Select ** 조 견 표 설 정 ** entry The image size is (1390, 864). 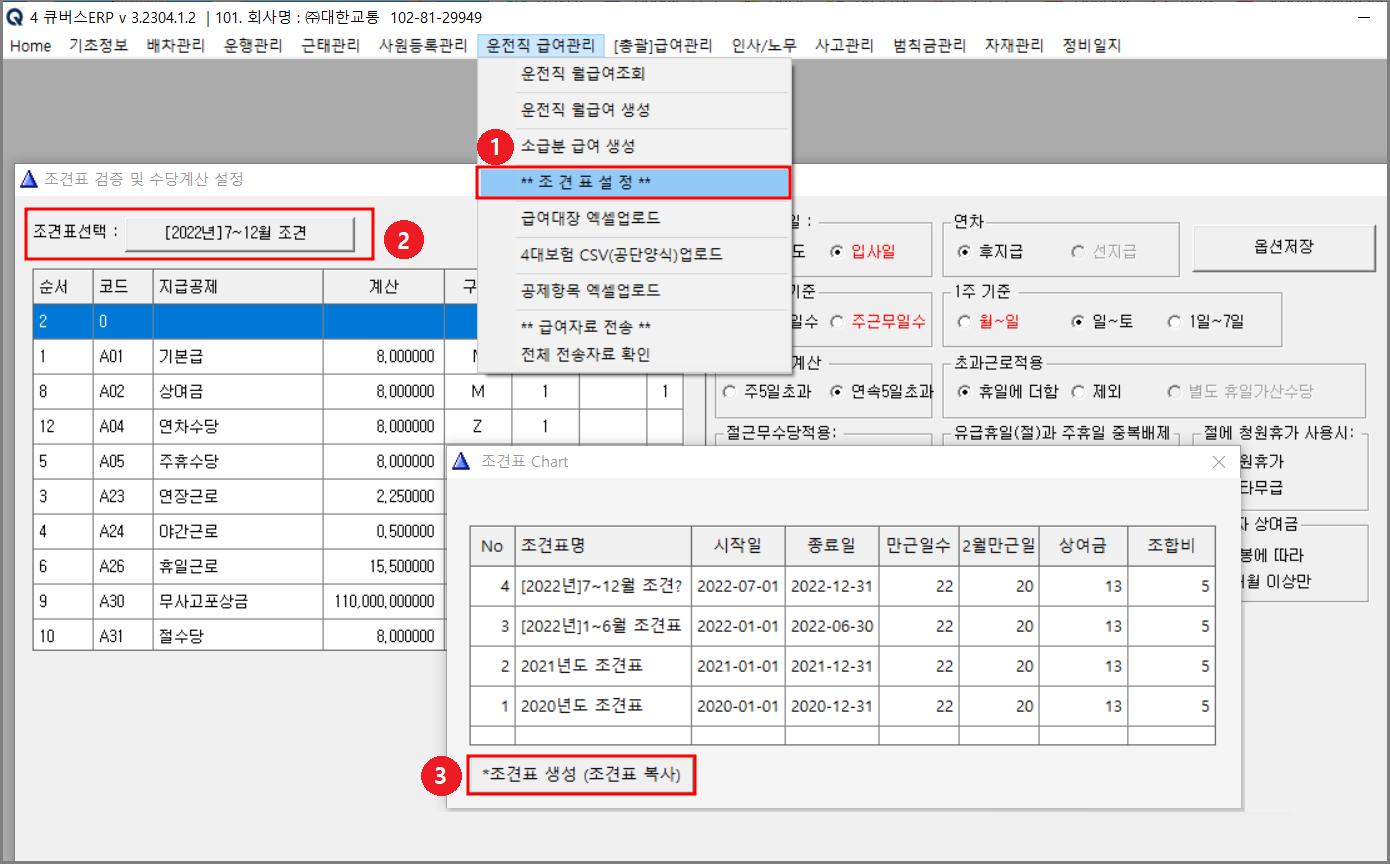pos(634,182)
